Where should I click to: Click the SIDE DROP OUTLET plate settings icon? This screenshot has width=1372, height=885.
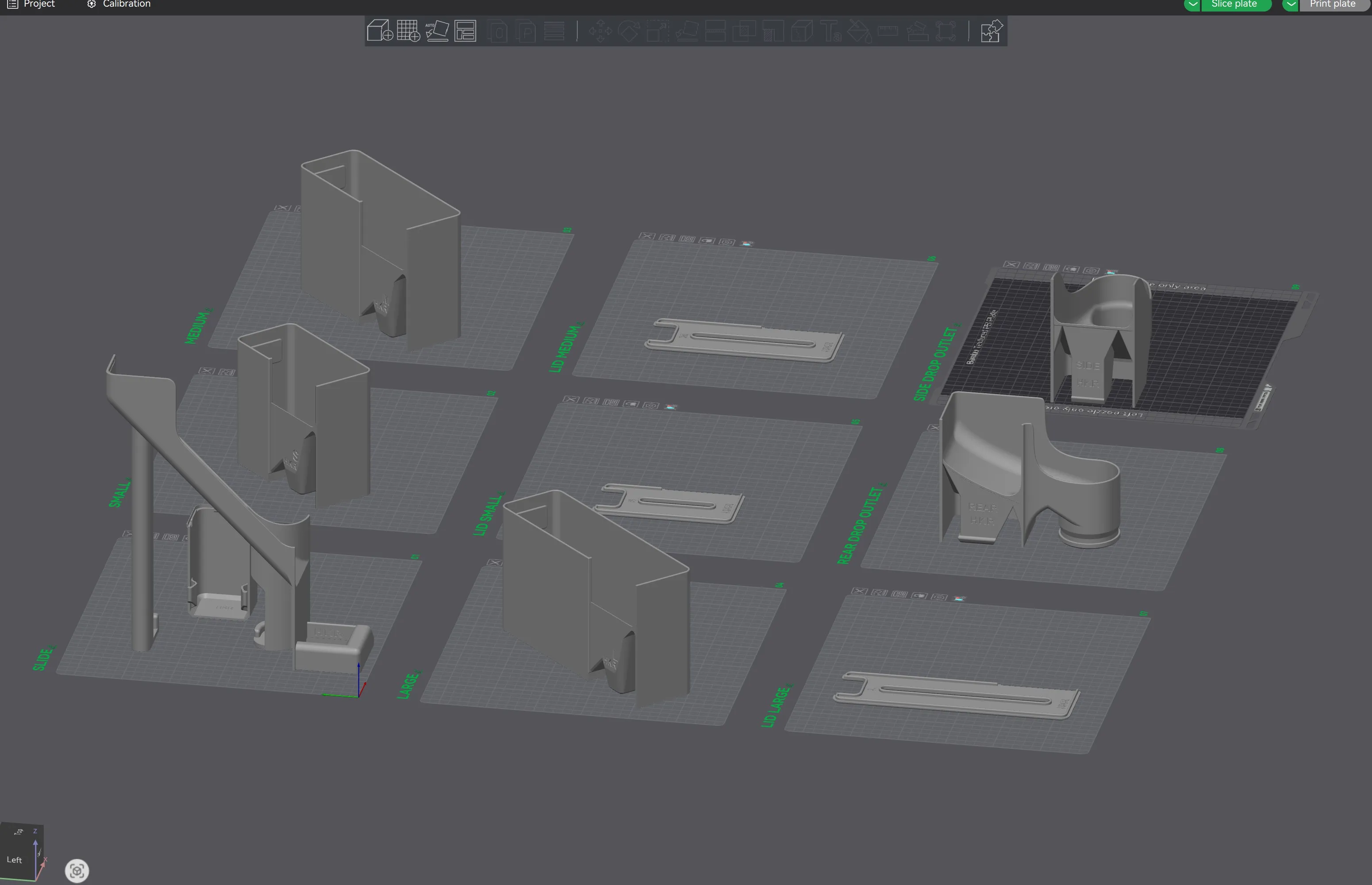[1091, 270]
